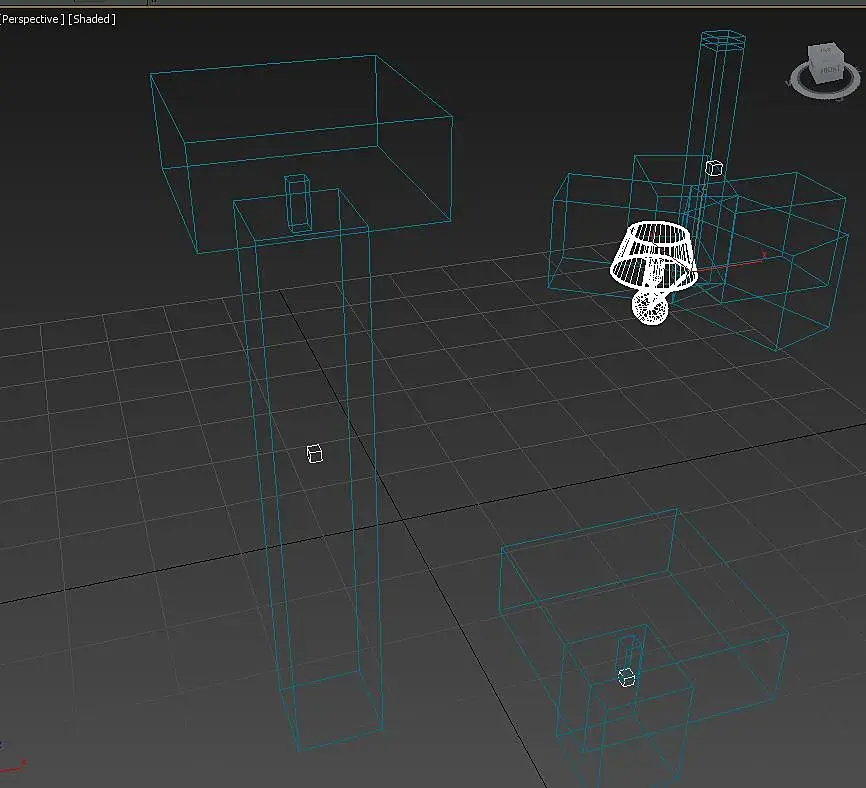Select small cyan box inside top-left block
This screenshot has height=788, width=866.
point(298,203)
